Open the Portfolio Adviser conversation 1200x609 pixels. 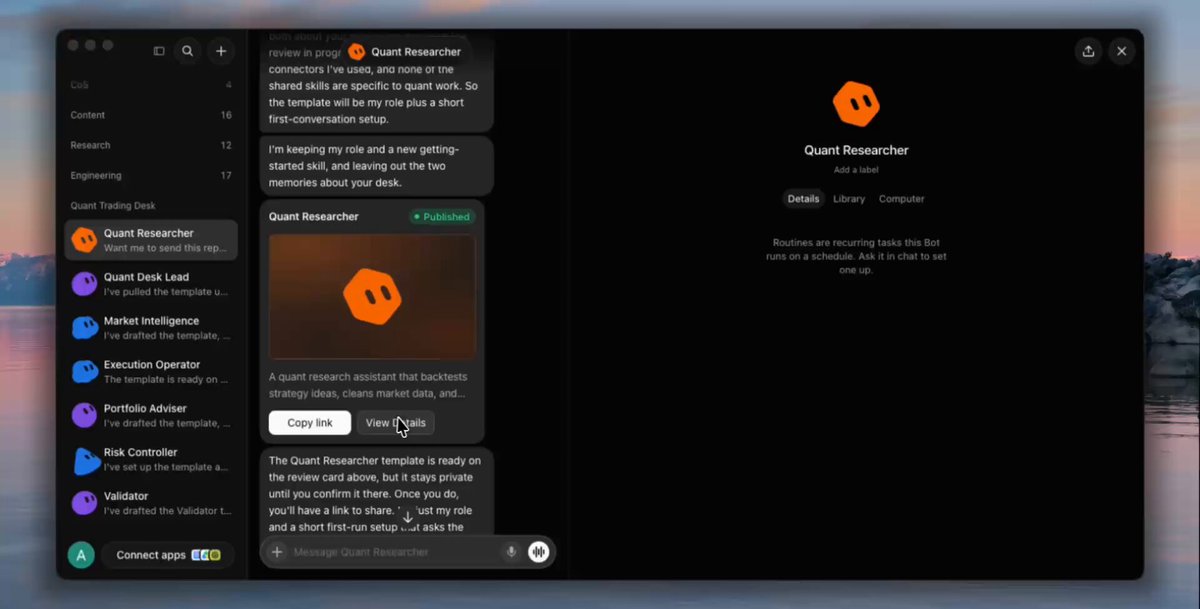click(x=151, y=415)
